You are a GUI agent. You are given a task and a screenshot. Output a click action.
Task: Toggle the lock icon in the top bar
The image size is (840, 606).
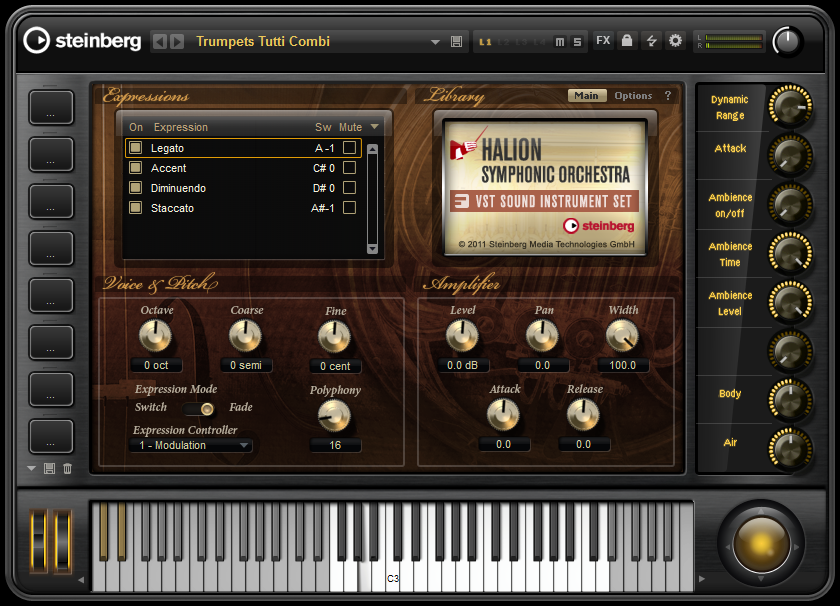[627, 41]
